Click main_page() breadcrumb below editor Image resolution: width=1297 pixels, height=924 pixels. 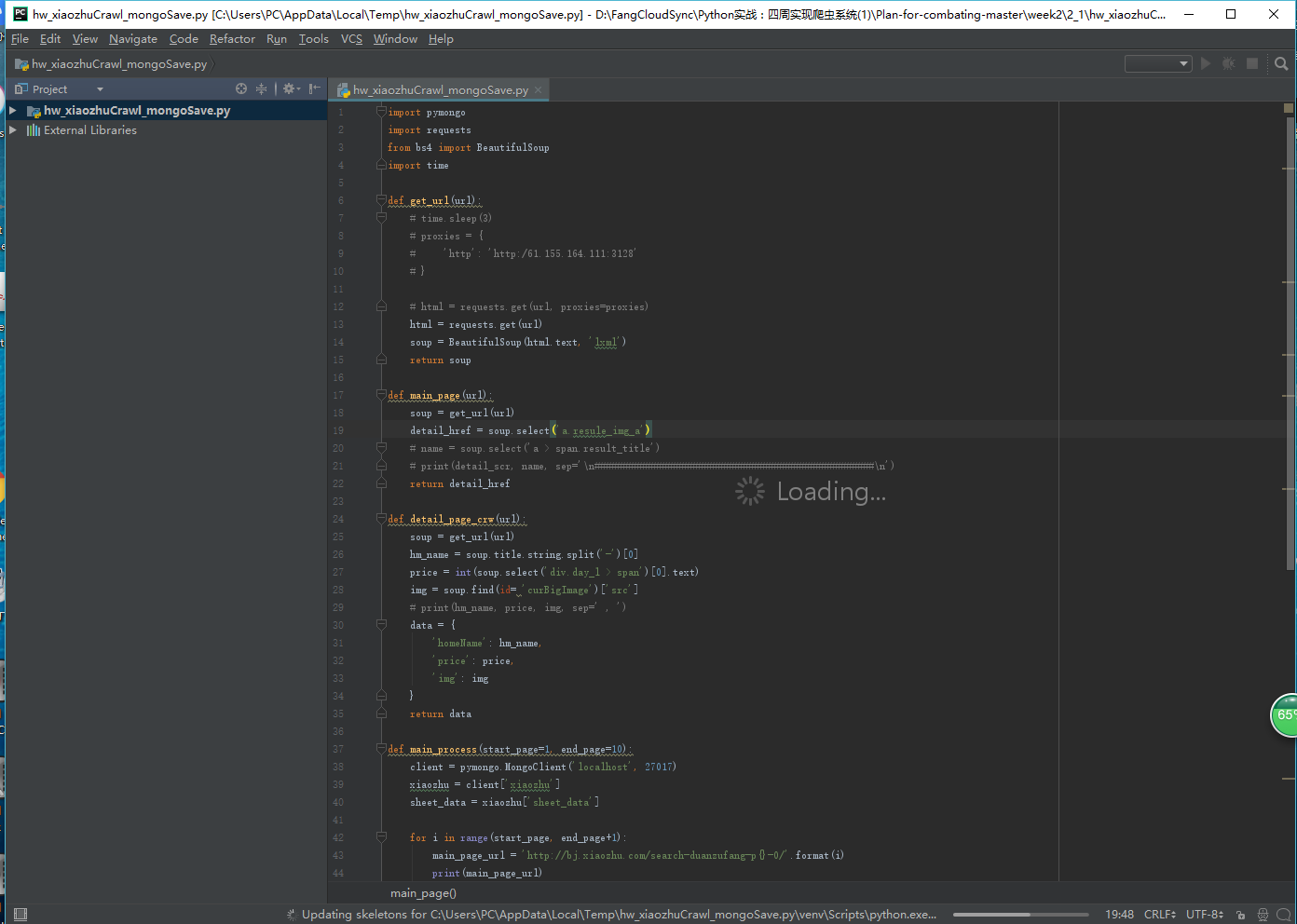tap(423, 893)
